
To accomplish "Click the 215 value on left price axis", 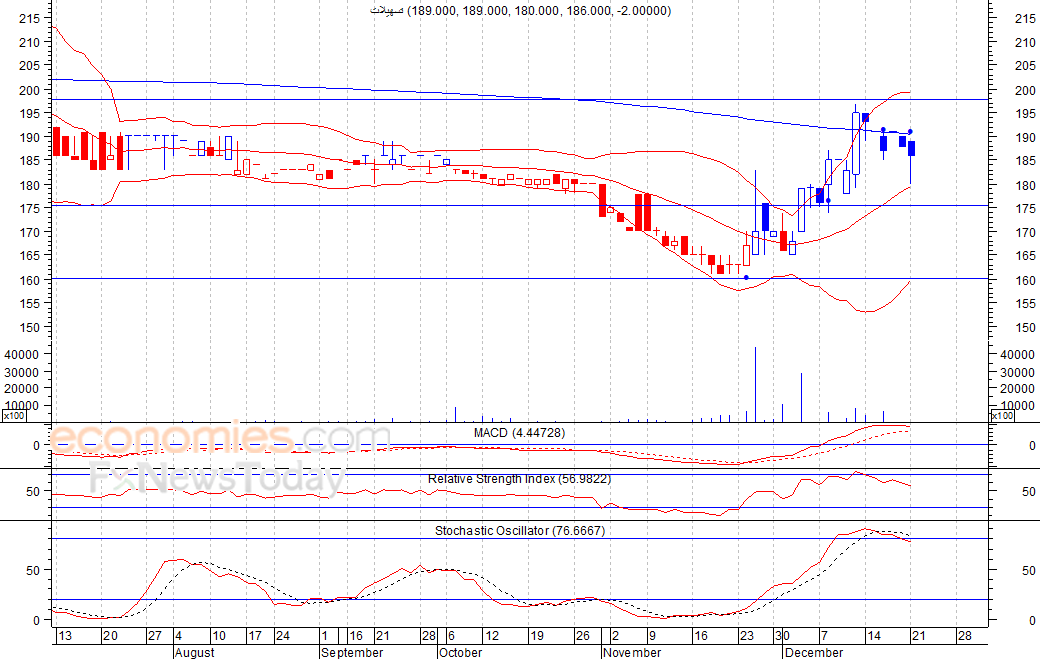I will point(29,19).
